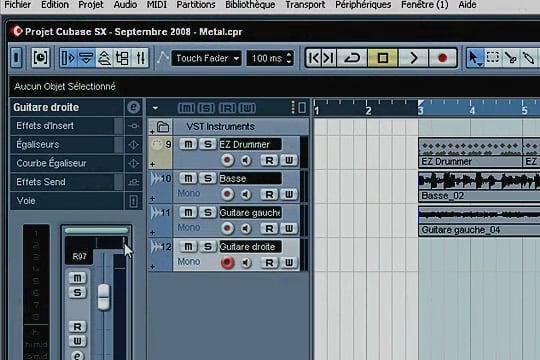Go to next marker button

329,58
